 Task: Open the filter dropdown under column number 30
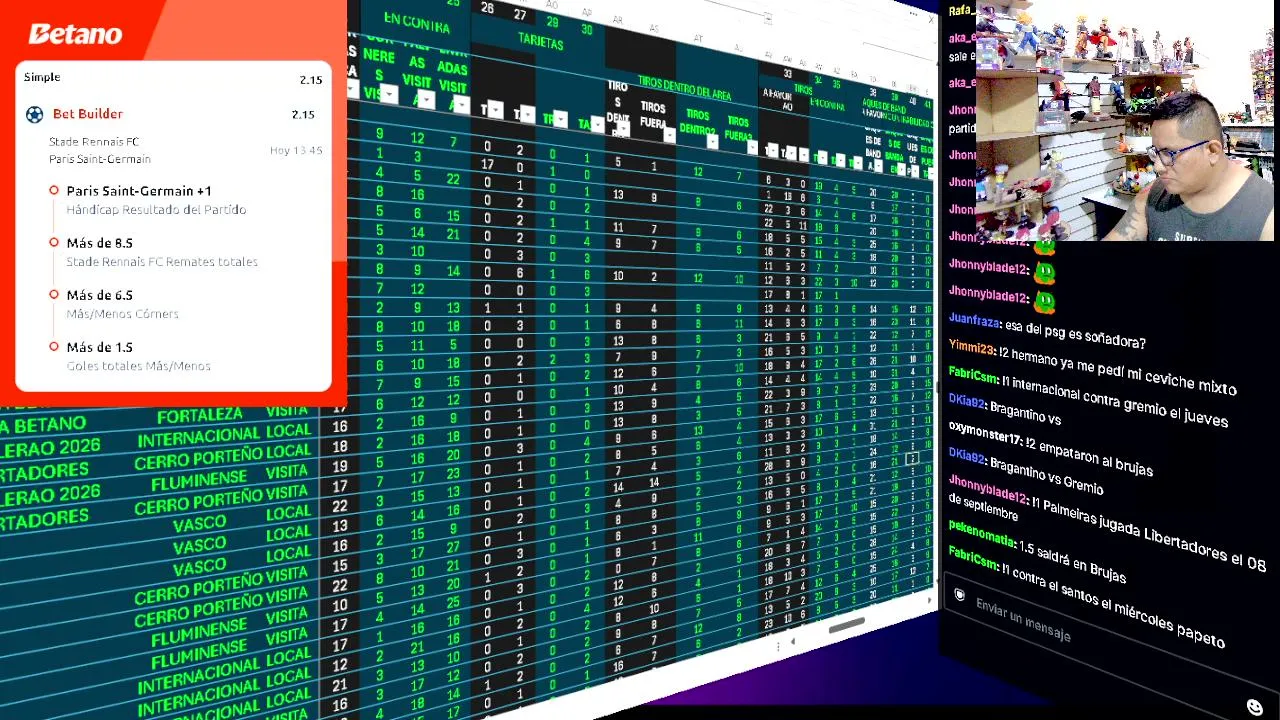597,123
